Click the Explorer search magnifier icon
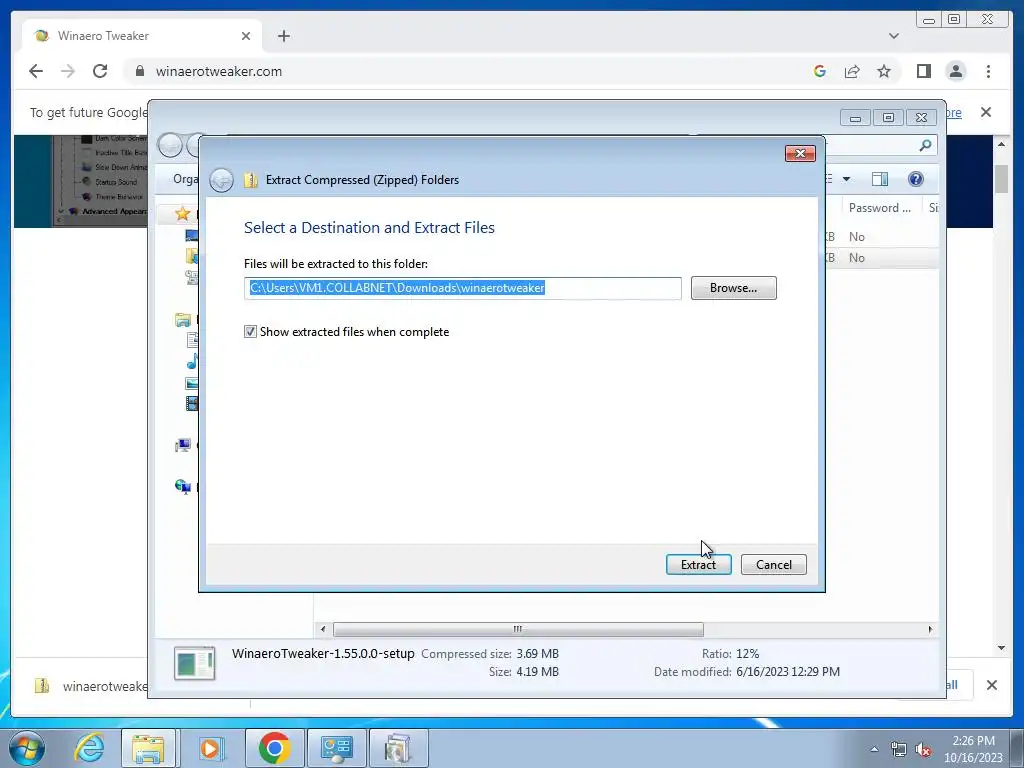Image resolution: width=1024 pixels, height=768 pixels. click(x=925, y=145)
